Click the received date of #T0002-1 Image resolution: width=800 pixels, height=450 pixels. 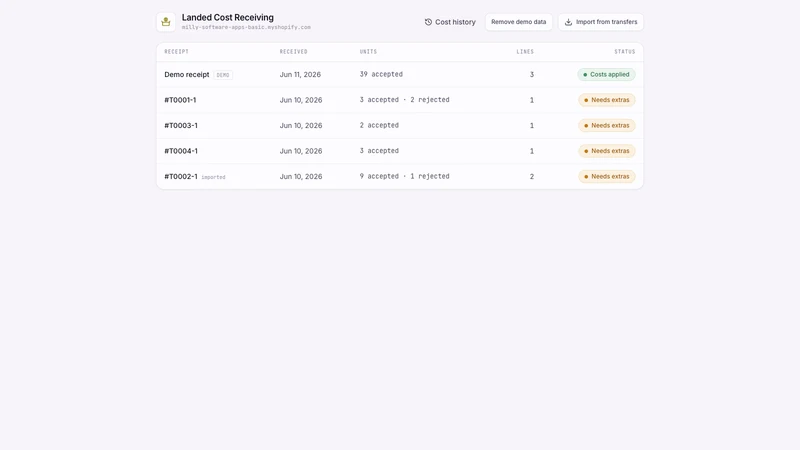click(x=301, y=177)
